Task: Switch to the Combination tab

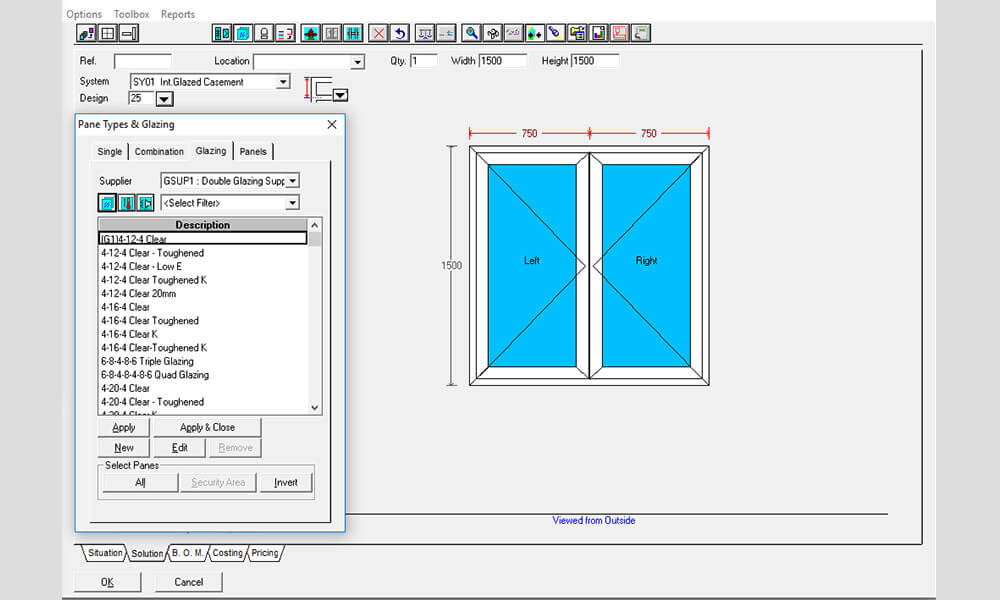Action: point(158,151)
